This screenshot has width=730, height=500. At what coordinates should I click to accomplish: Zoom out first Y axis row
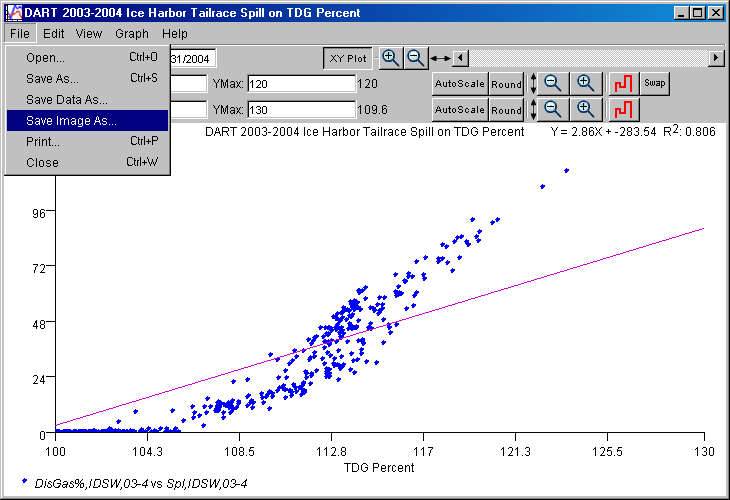553,83
